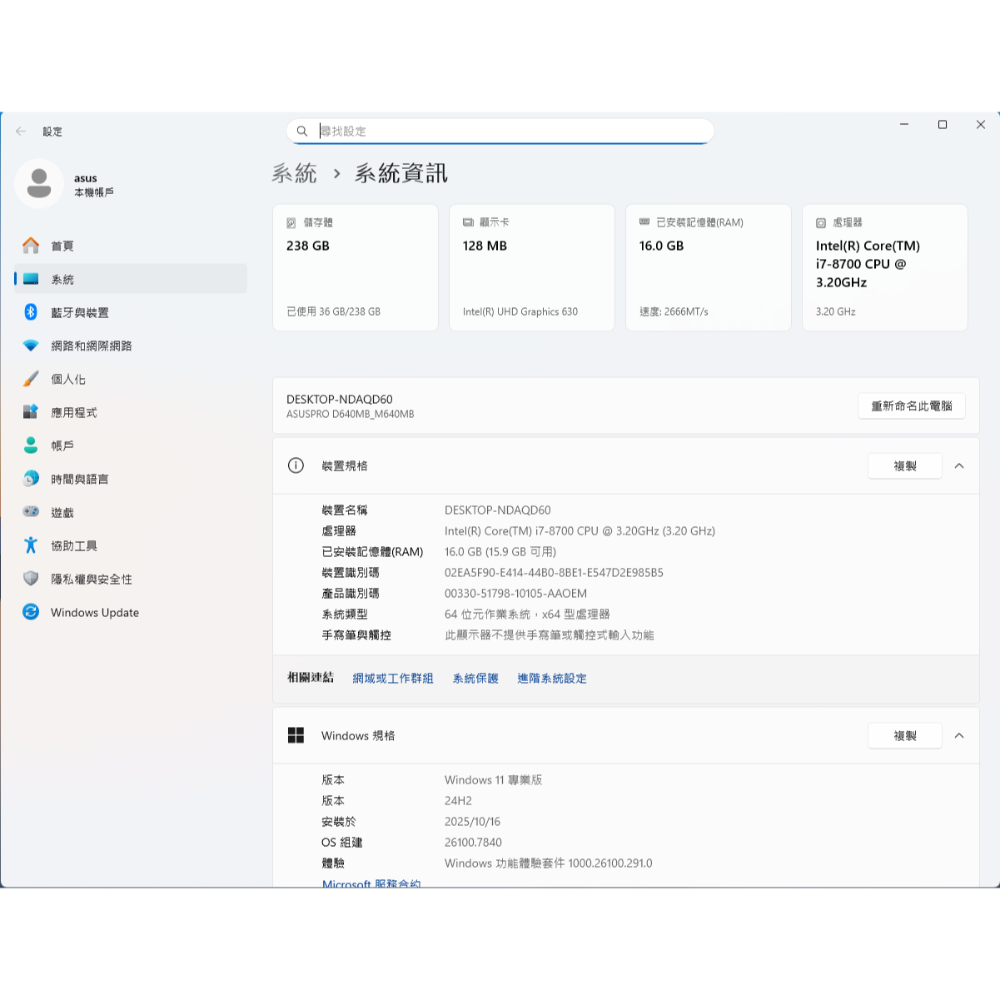Open 藍牙與裝置 settings

point(131,312)
